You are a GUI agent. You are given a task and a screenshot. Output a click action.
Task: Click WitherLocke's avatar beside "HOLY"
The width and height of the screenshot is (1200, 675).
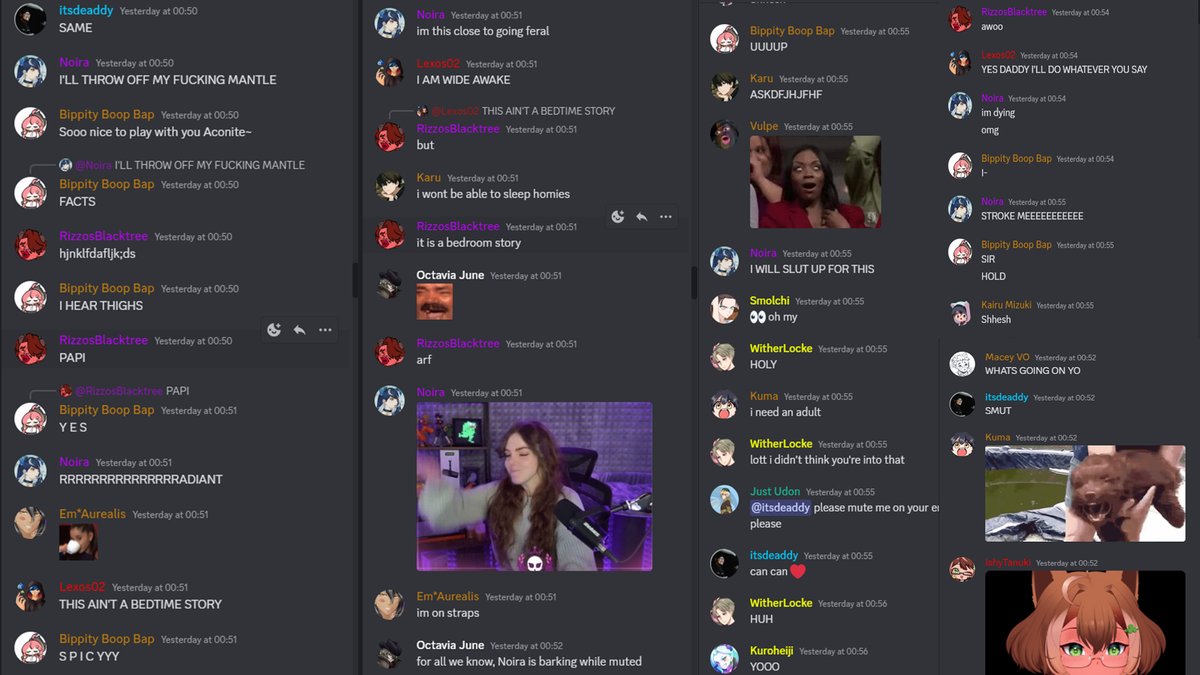point(724,357)
